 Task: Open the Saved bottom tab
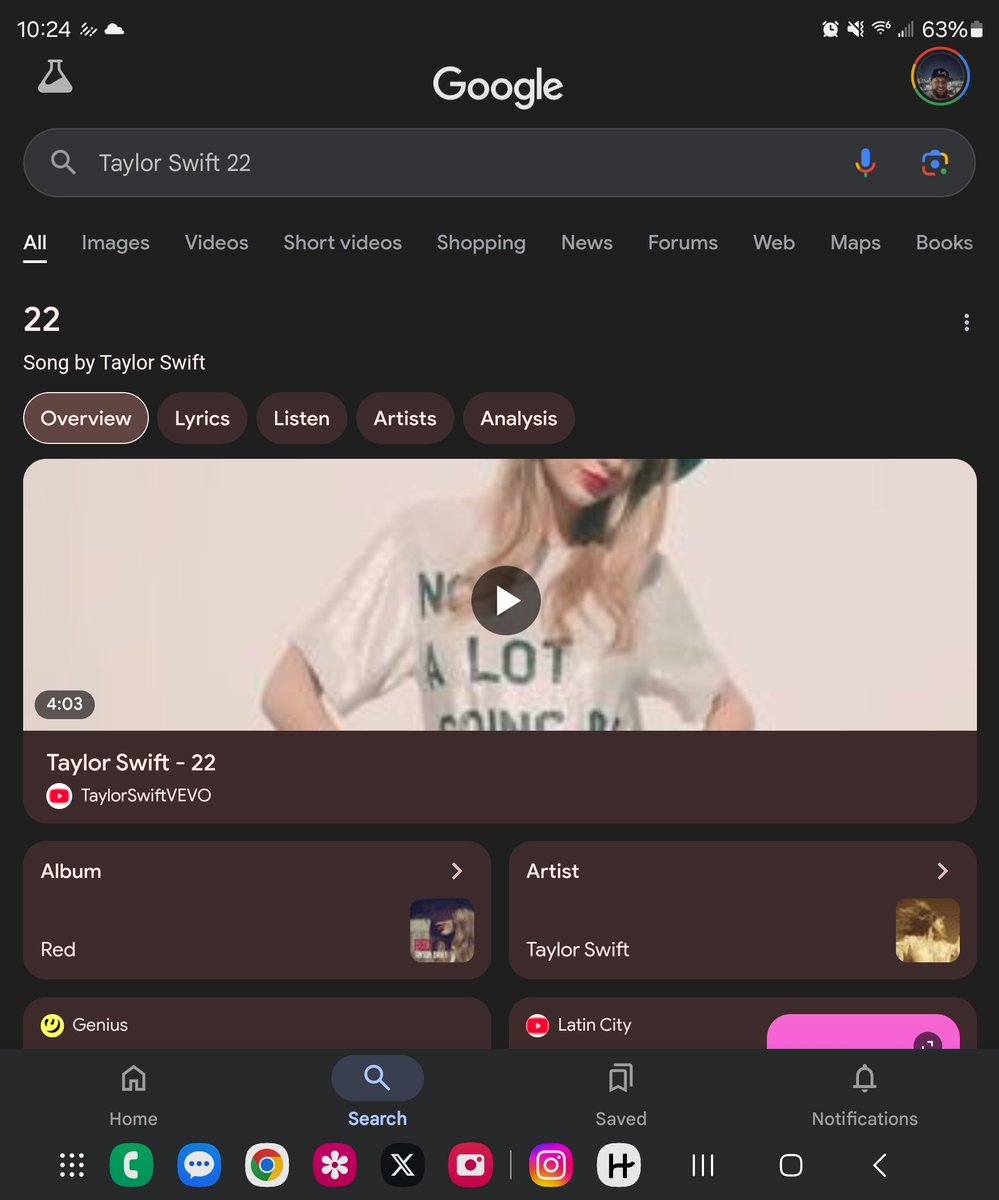(x=621, y=1094)
